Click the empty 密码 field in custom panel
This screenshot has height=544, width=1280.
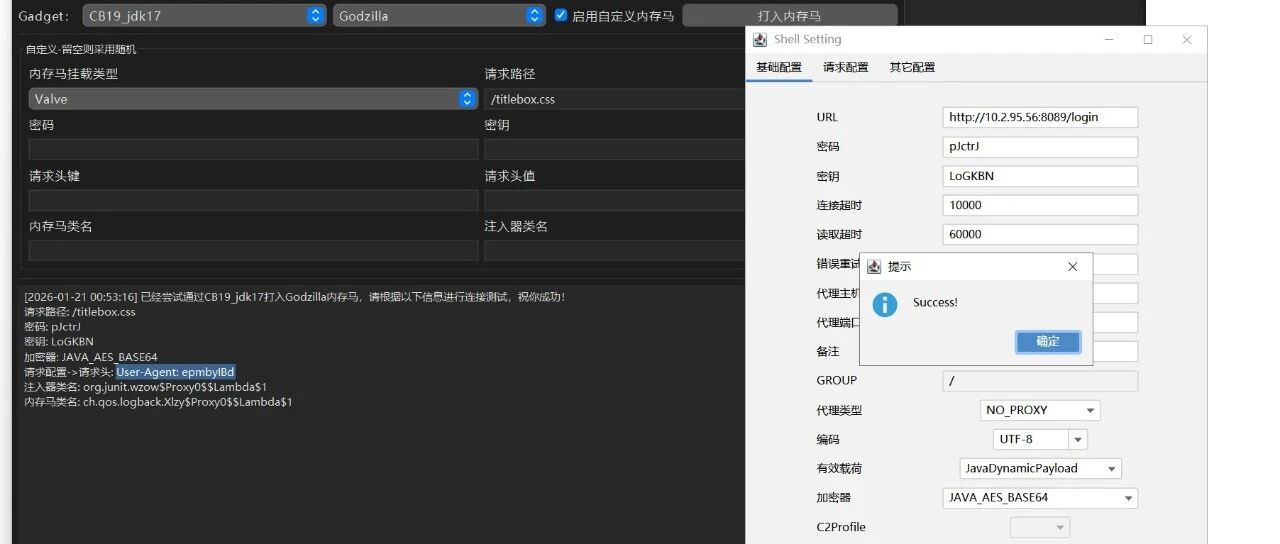pos(253,149)
